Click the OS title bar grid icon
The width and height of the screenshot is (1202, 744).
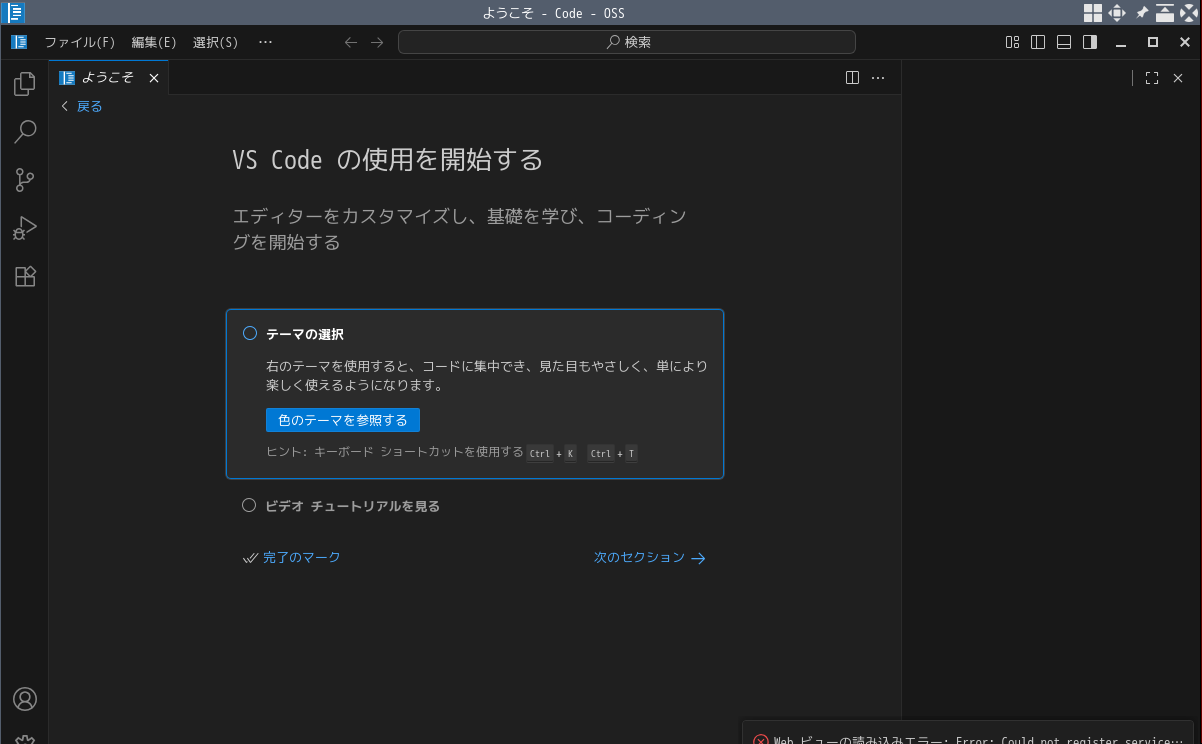(x=1092, y=13)
